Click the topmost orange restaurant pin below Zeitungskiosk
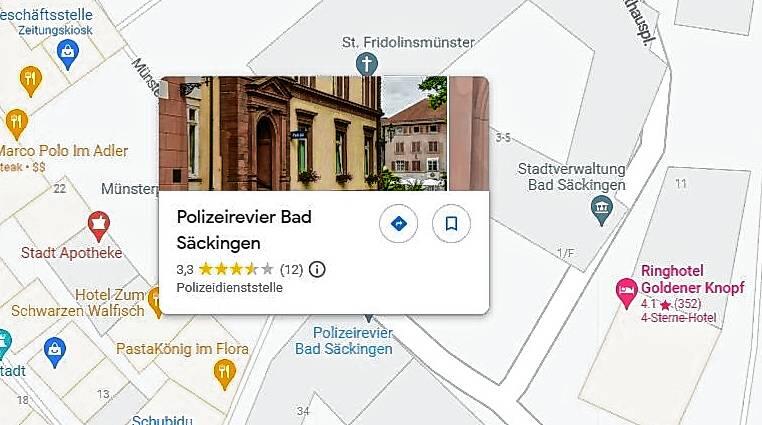The height and width of the screenshot is (425, 762). tap(31, 81)
